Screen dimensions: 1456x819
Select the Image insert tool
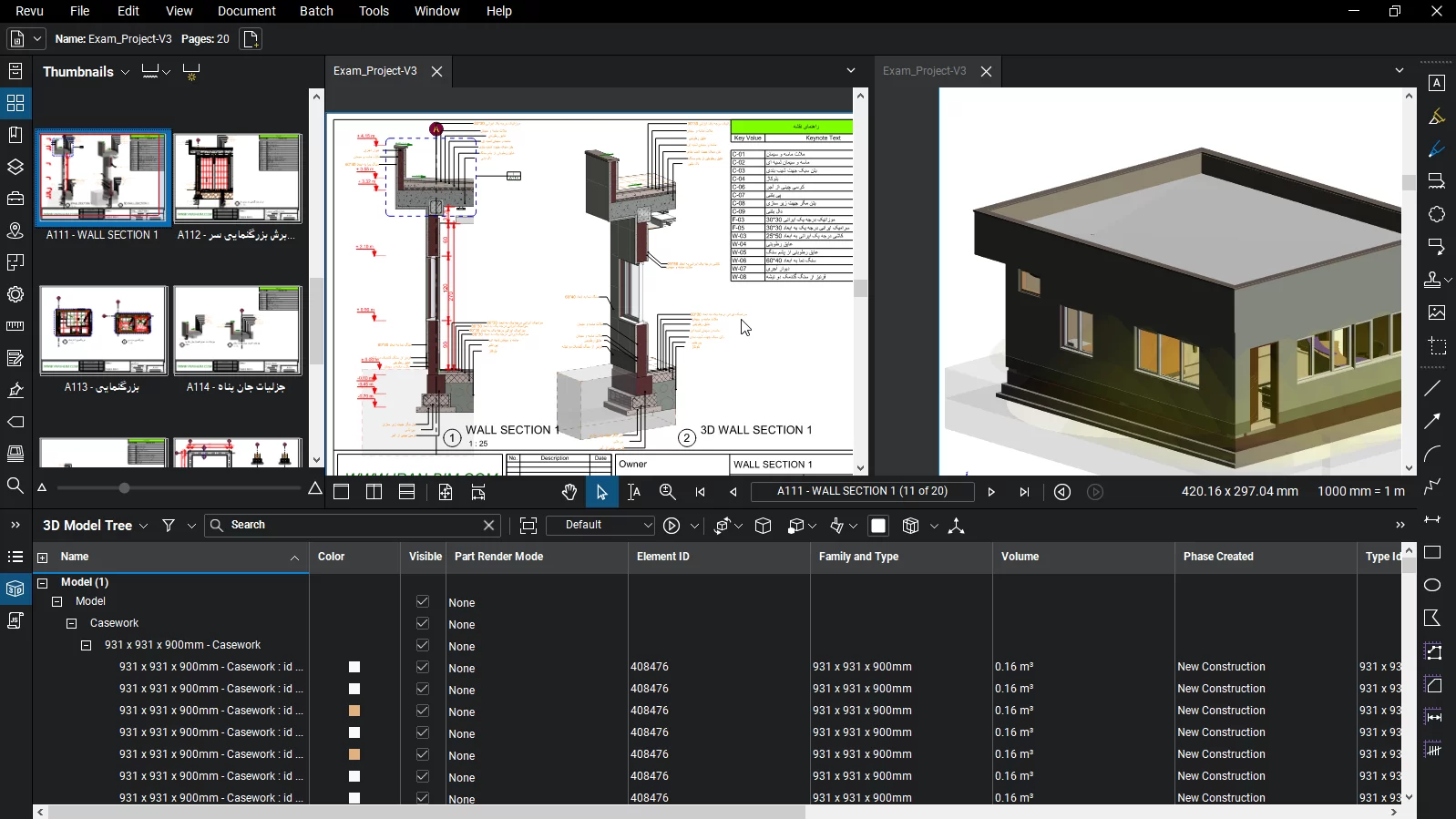[1437, 312]
